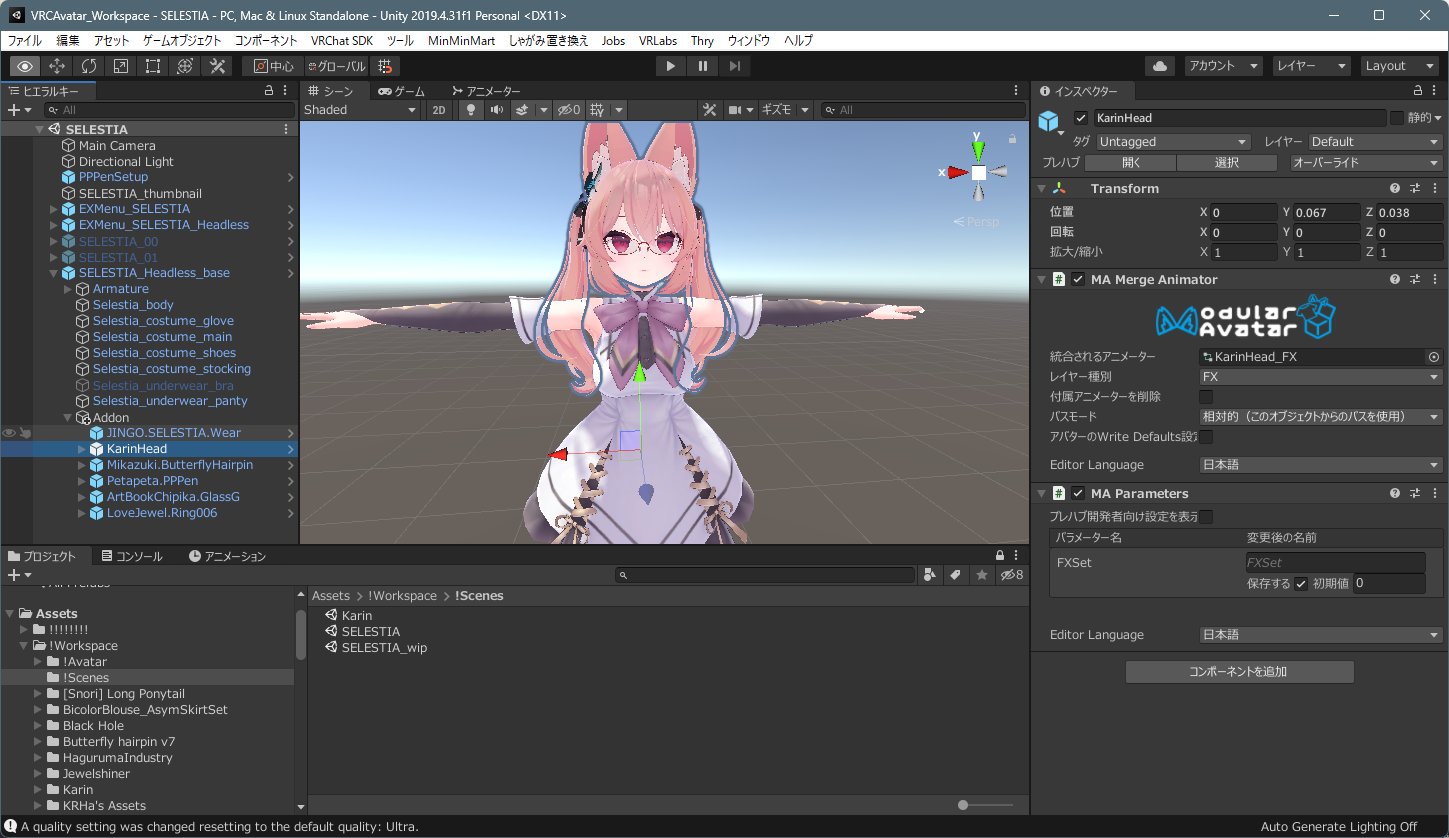The height and width of the screenshot is (838, 1449).
Task: Click the prefab 開く button
Action: (x=1130, y=163)
